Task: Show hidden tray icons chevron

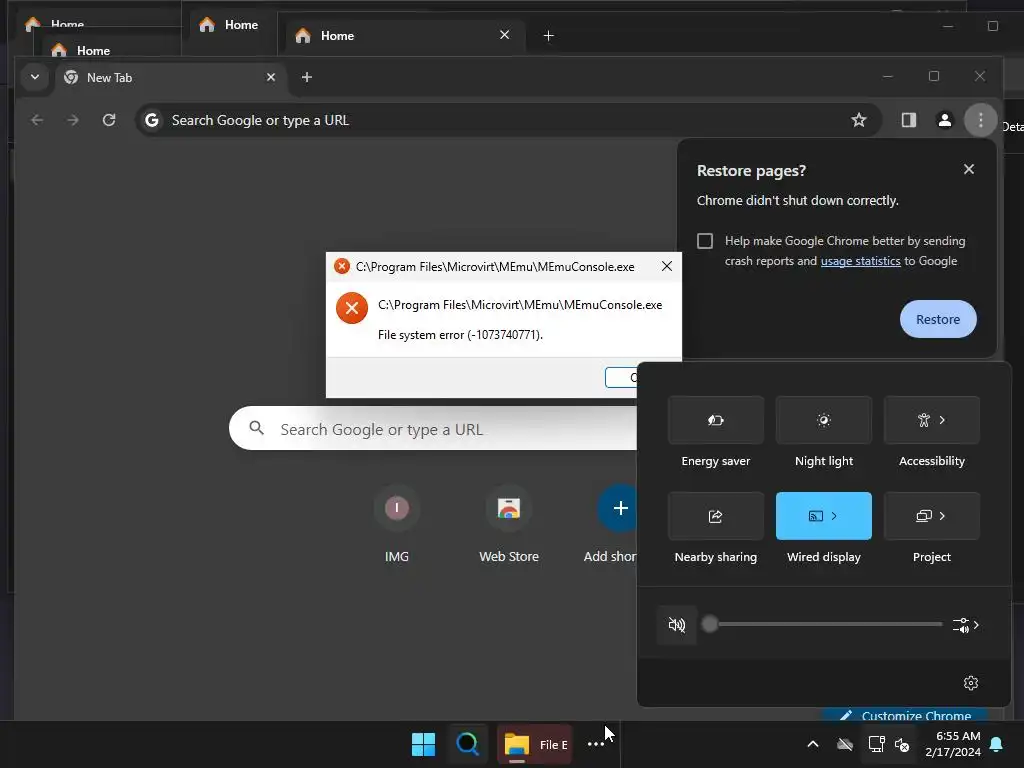Action: tap(813, 744)
